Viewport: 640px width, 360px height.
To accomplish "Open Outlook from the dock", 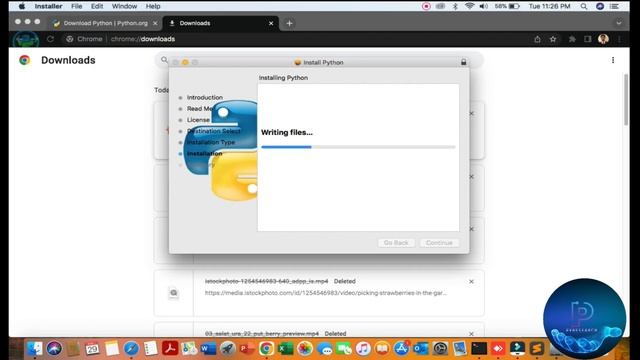I will tap(420, 349).
